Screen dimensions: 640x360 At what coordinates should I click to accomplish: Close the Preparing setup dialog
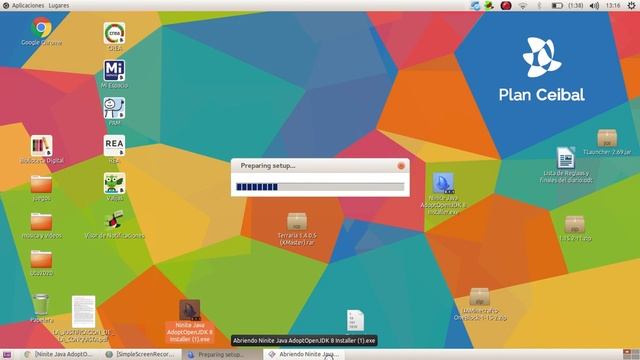tap(401, 166)
